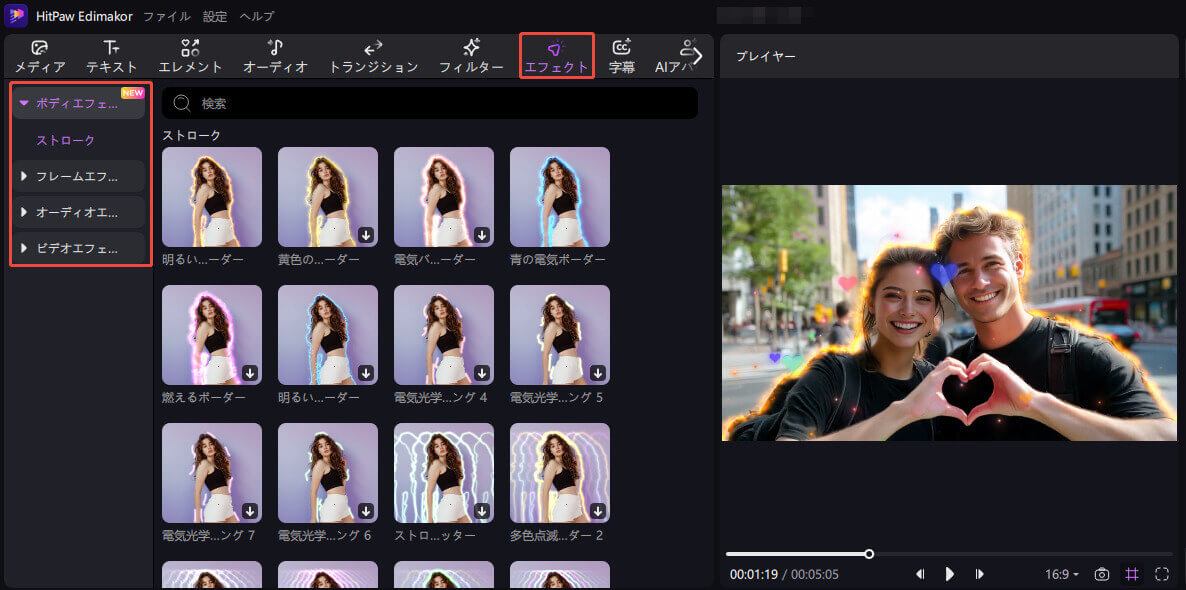Download the 燃えるボーダー effect
The height and width of the screenshot is (590, 1186).
(x=250, y=373)
